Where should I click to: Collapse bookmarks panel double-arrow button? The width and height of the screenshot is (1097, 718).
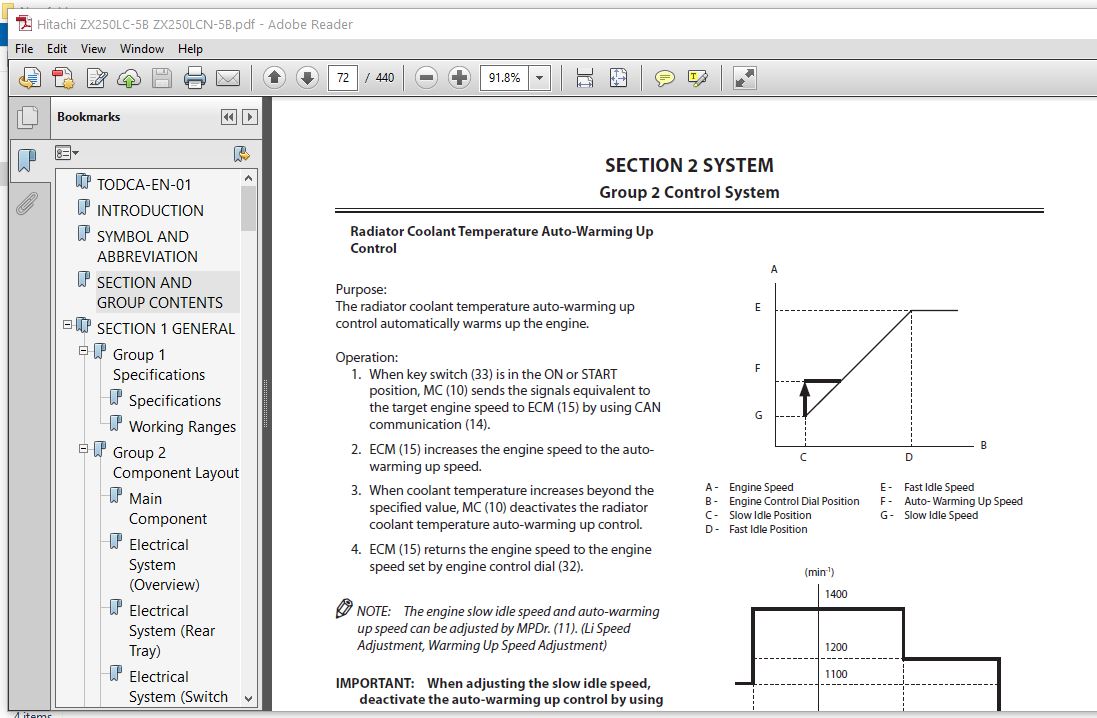[229, 117]
